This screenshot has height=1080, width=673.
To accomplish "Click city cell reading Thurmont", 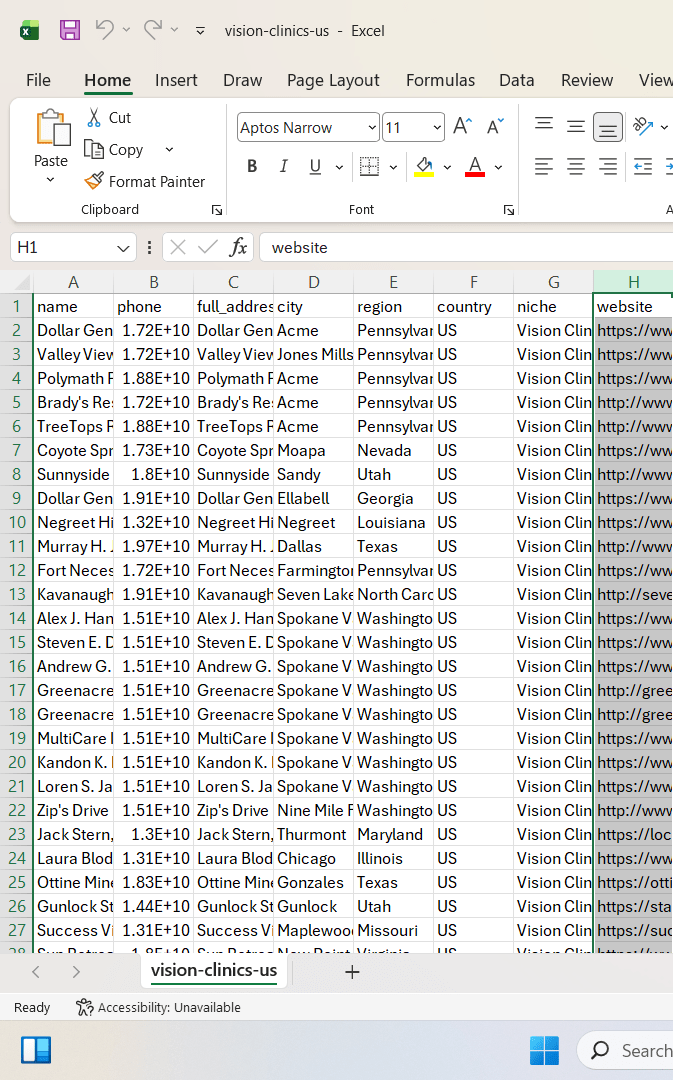I will coord(313,834).
